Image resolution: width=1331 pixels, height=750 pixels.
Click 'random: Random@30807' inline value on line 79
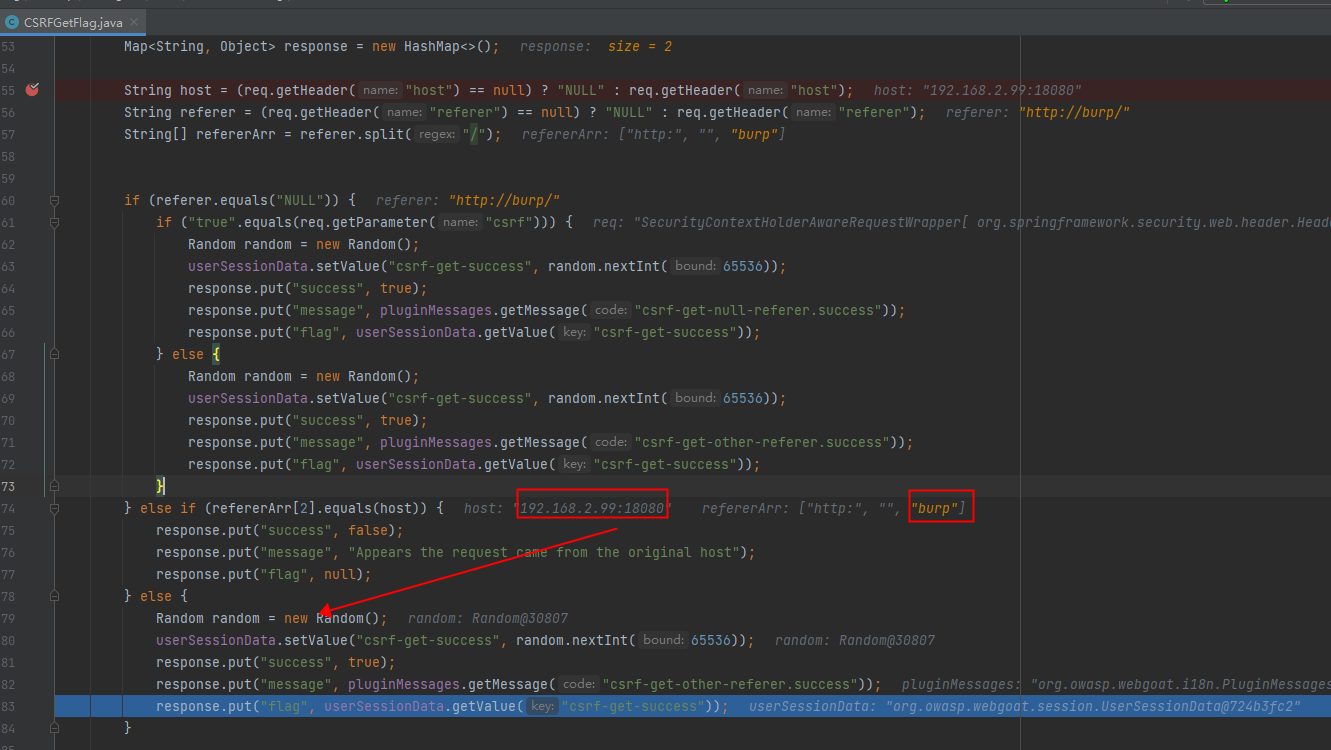(x=488, y=618)
